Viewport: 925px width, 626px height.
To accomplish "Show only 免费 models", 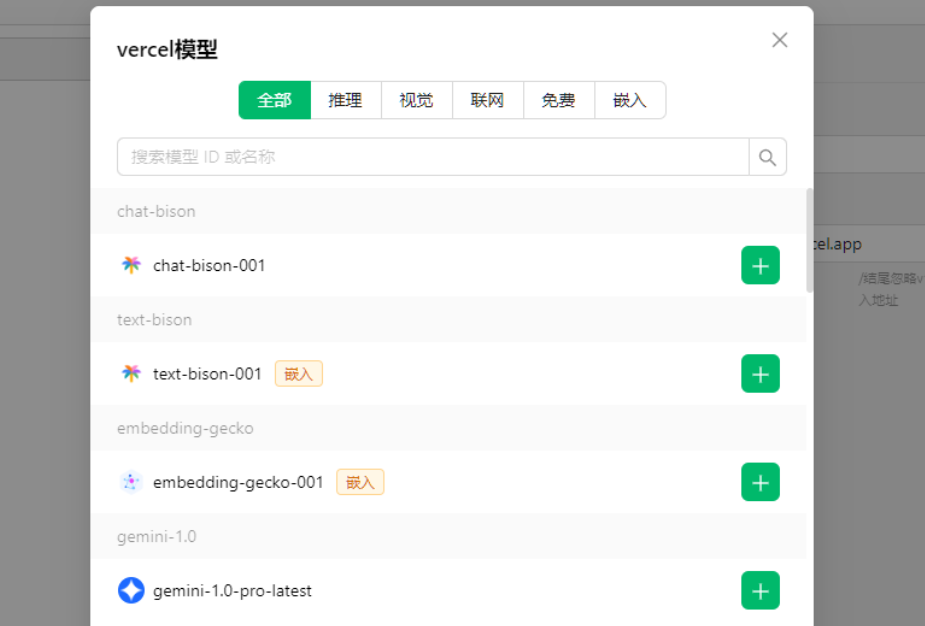I will (558, 101).
